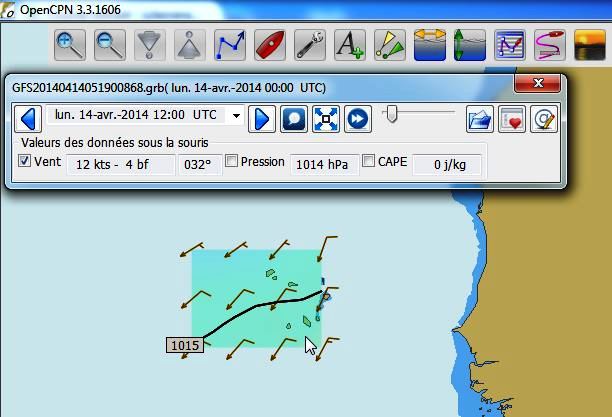Toggle the tide stations icon
Image resolution: width=612 pixels, height=417 pixels.
[x=430, y=45]
